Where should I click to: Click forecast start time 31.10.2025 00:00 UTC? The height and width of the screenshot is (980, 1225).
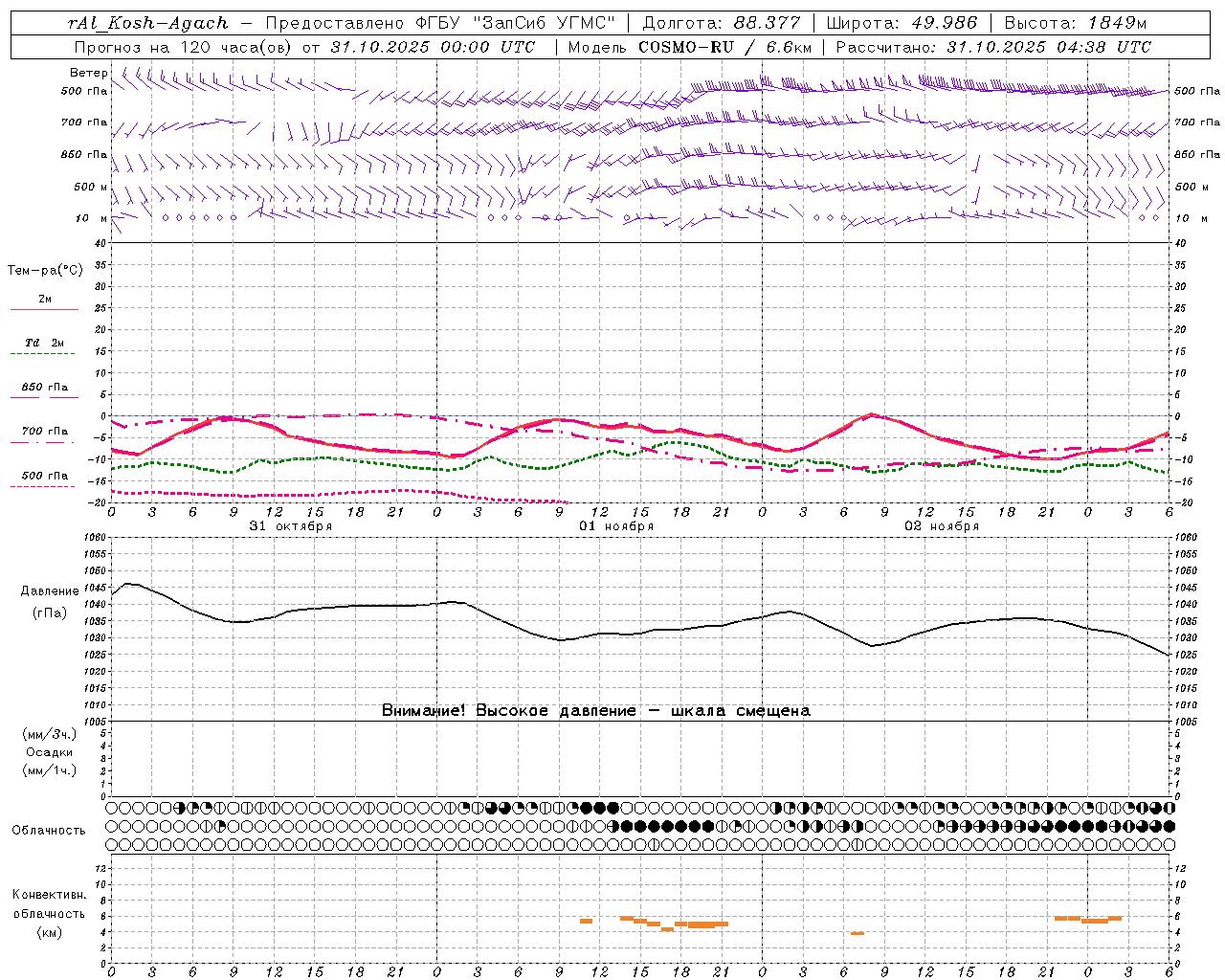(x=433, y=47)
